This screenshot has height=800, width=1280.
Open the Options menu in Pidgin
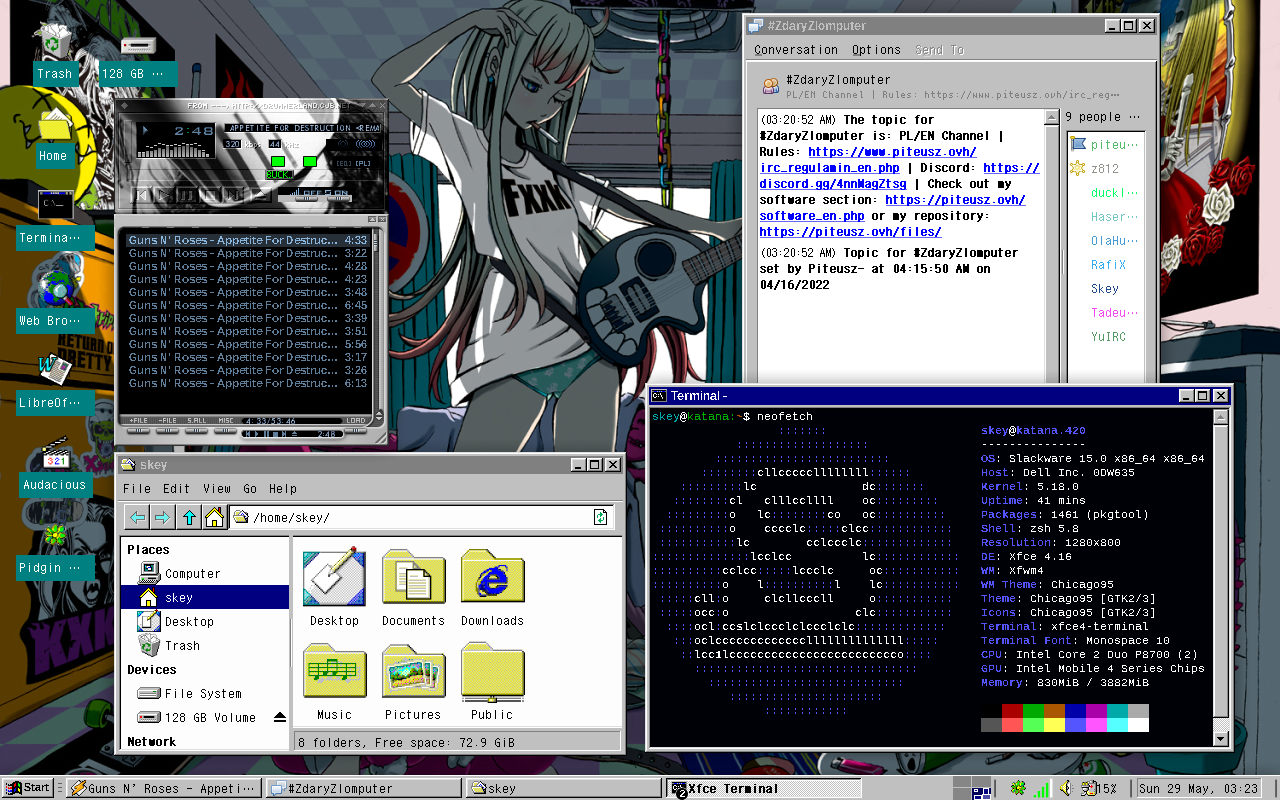[x=877, y=50]
